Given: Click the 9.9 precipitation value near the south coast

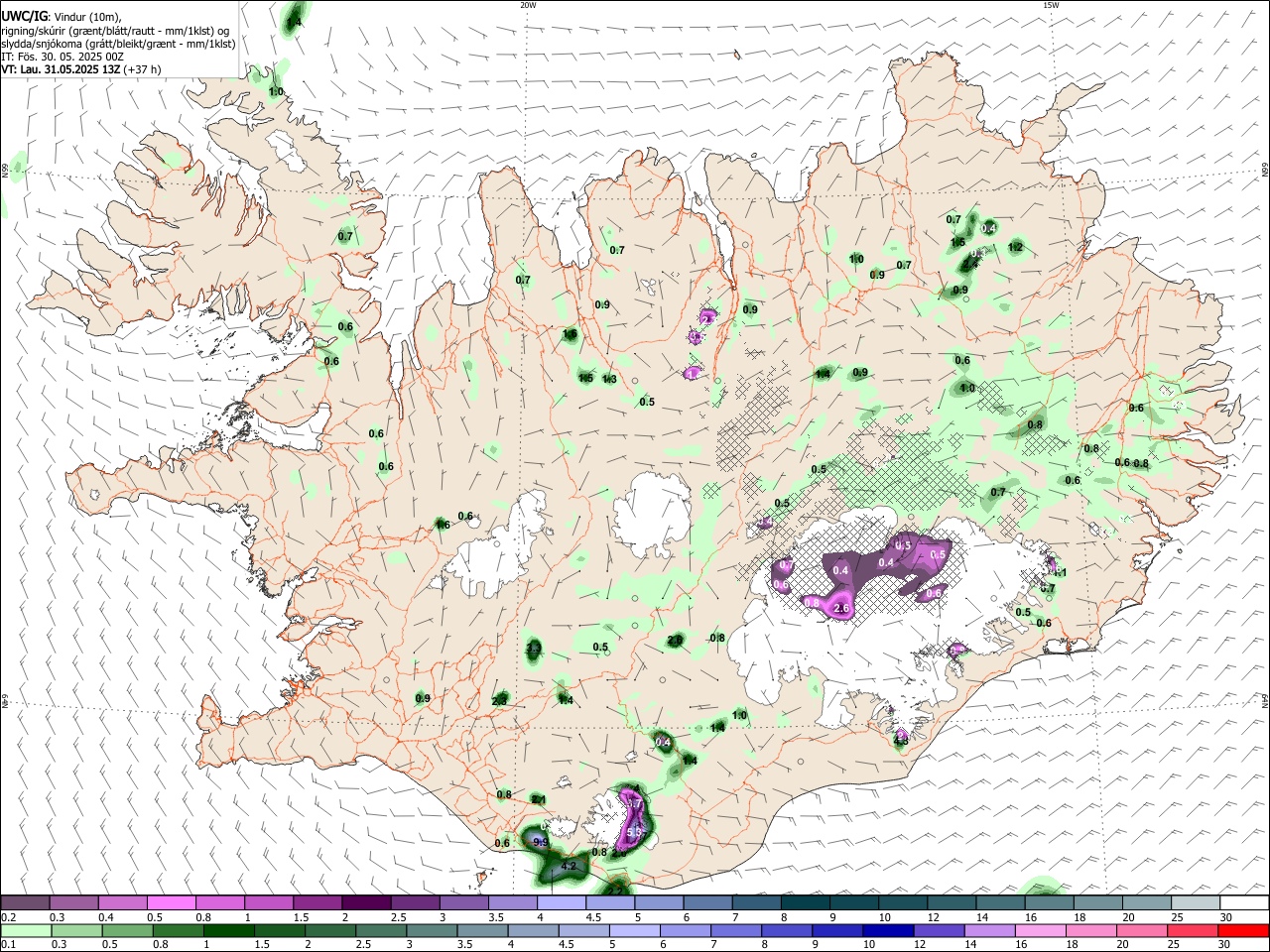Looking at the screenshot, I should click(541, 842).
